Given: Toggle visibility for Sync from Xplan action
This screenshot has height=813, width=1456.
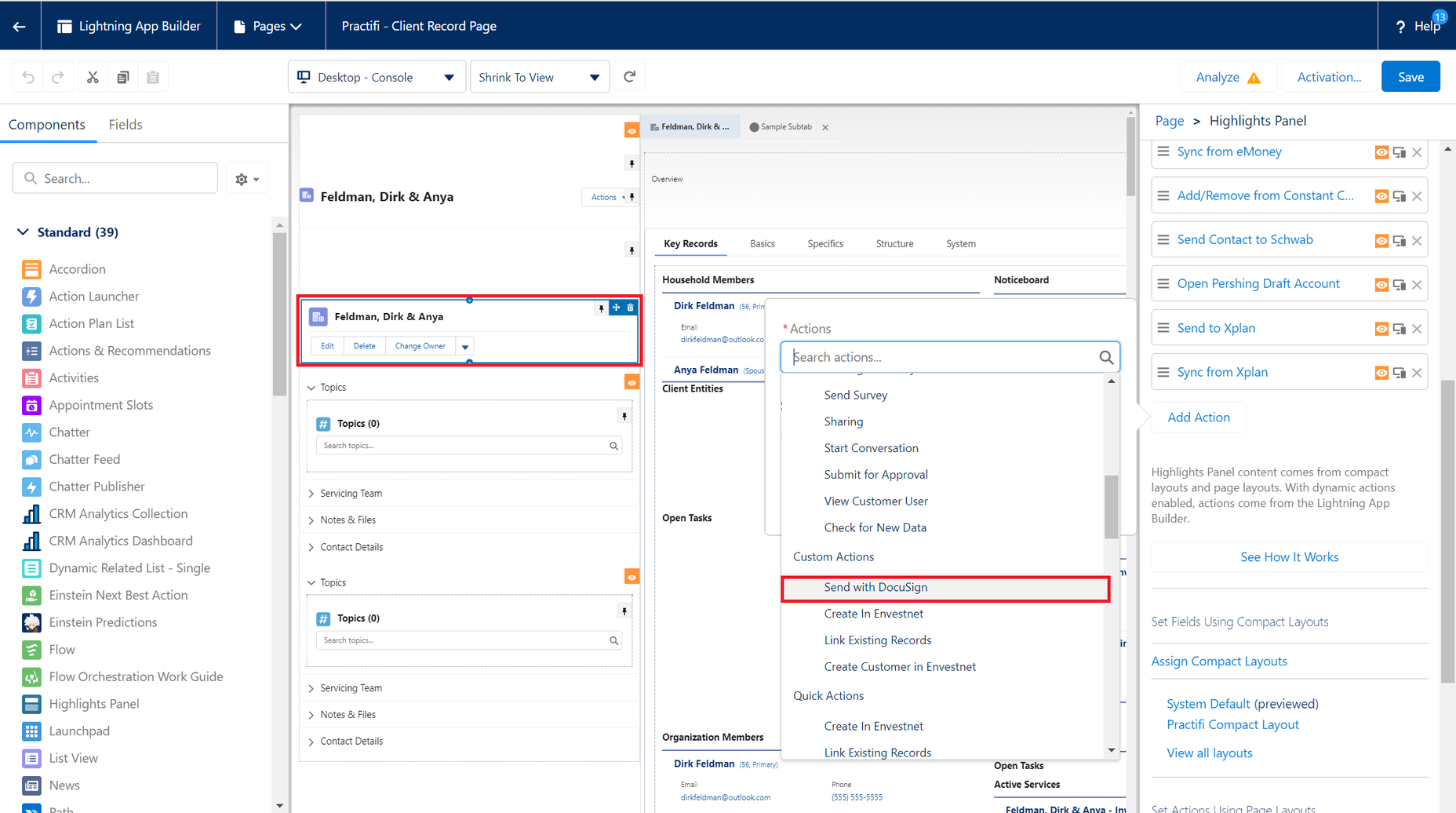Looking at the screenshot, I should click(x=1381, y=373).
